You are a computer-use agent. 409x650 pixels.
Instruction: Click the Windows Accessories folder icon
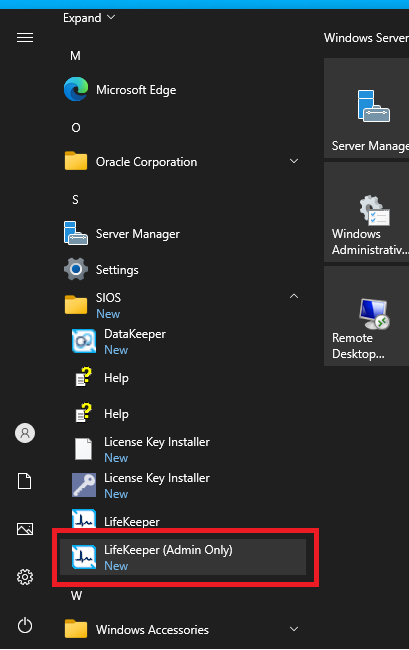click(76, 629)
